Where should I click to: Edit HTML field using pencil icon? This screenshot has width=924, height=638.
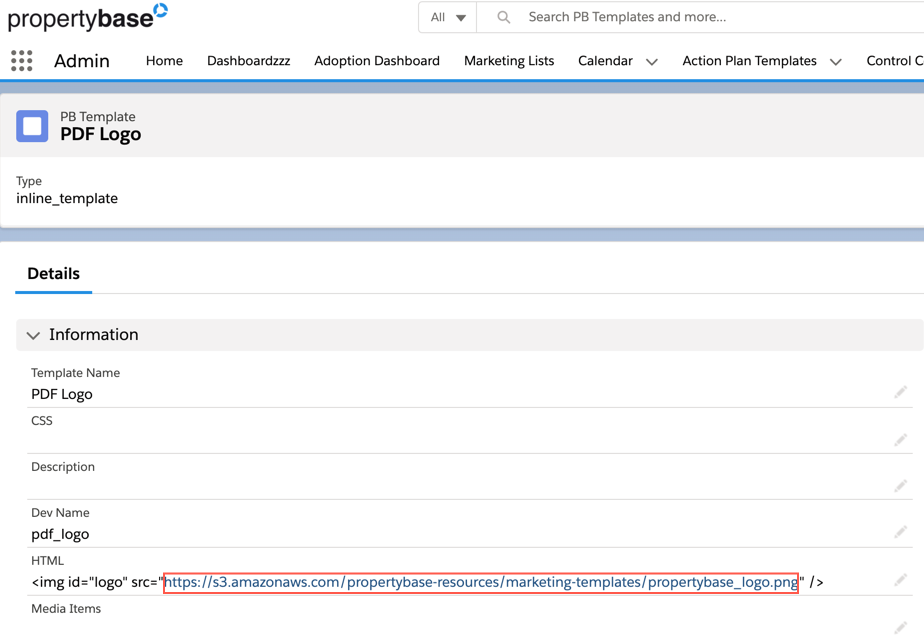pos(900,580)
